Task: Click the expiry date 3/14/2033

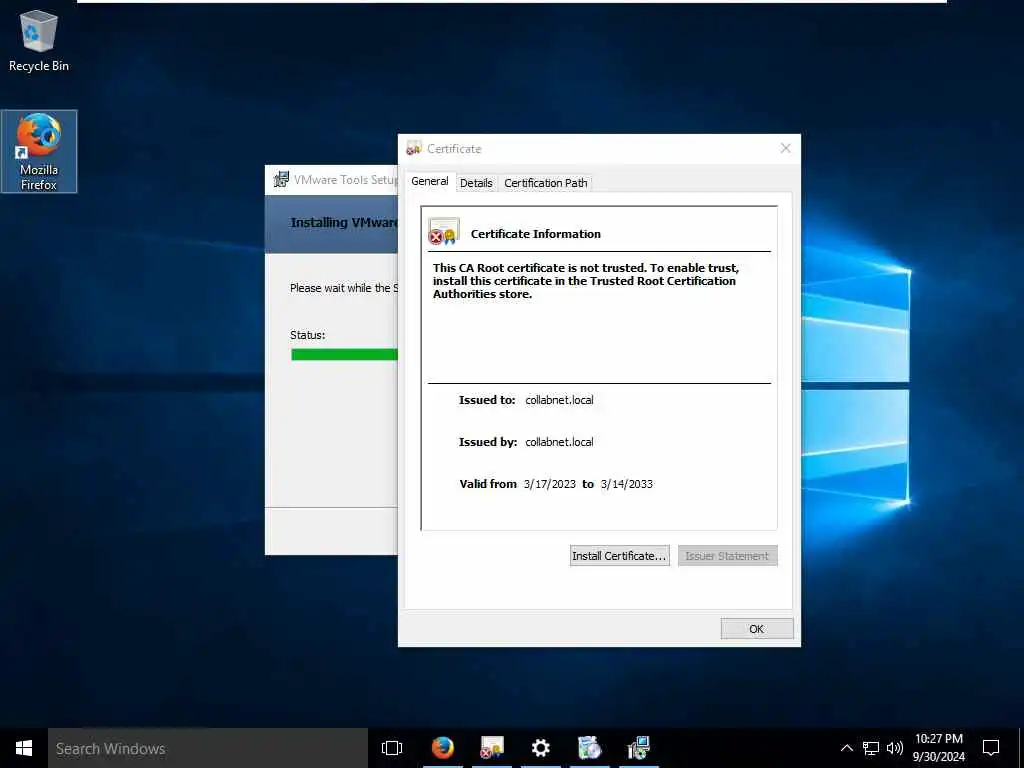Action: pyautogui.click(x=627, y=484)
